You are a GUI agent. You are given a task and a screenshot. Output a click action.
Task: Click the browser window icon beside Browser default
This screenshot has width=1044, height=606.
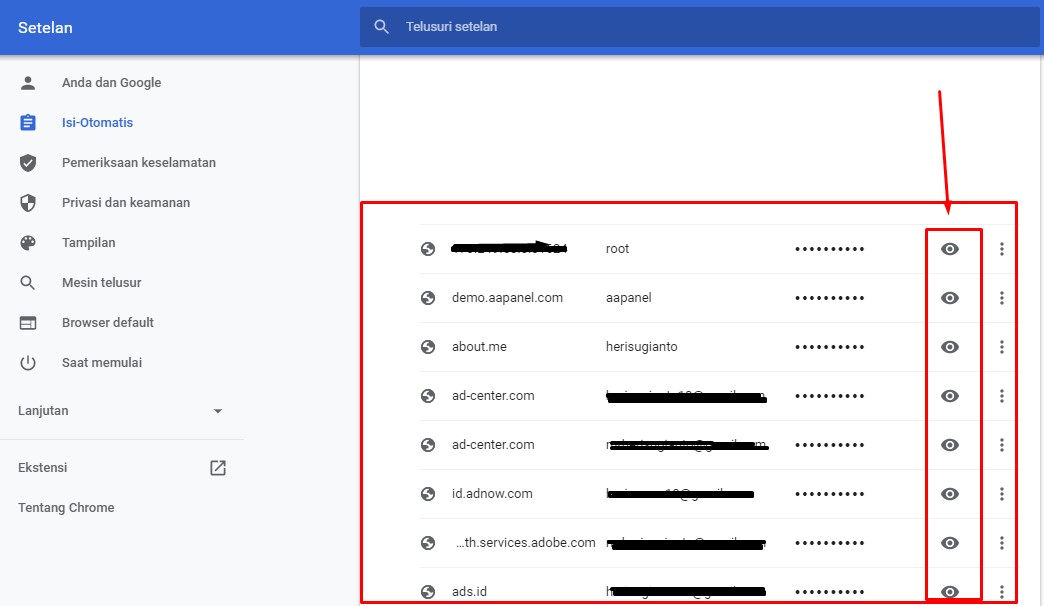tap(28, 323)
